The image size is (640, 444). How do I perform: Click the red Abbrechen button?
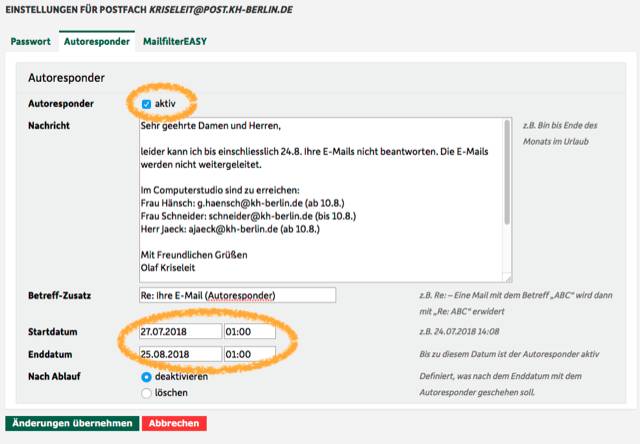(x=174, y=424)
